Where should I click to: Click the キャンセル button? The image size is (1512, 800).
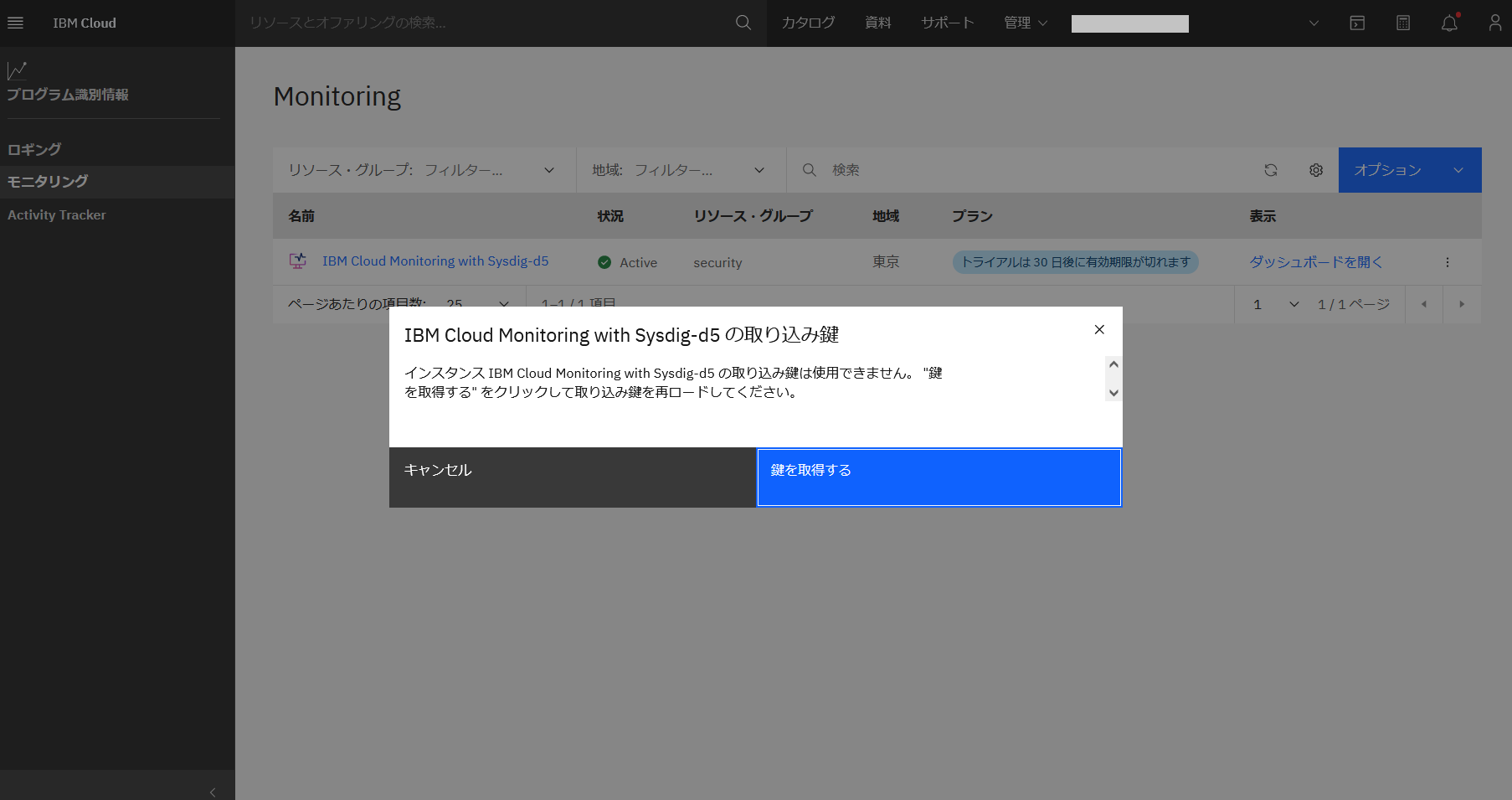tap(573, 477)
